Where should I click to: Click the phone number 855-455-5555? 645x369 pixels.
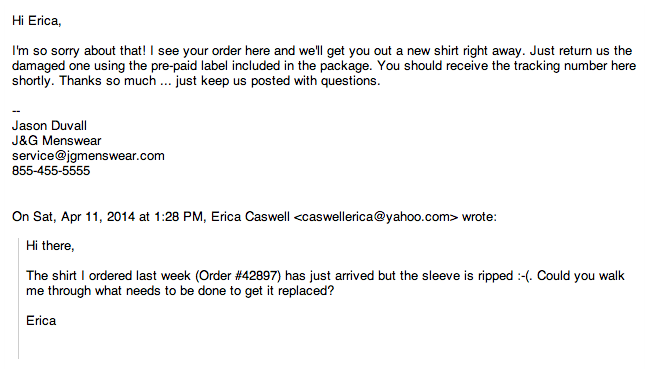(51, 171)
